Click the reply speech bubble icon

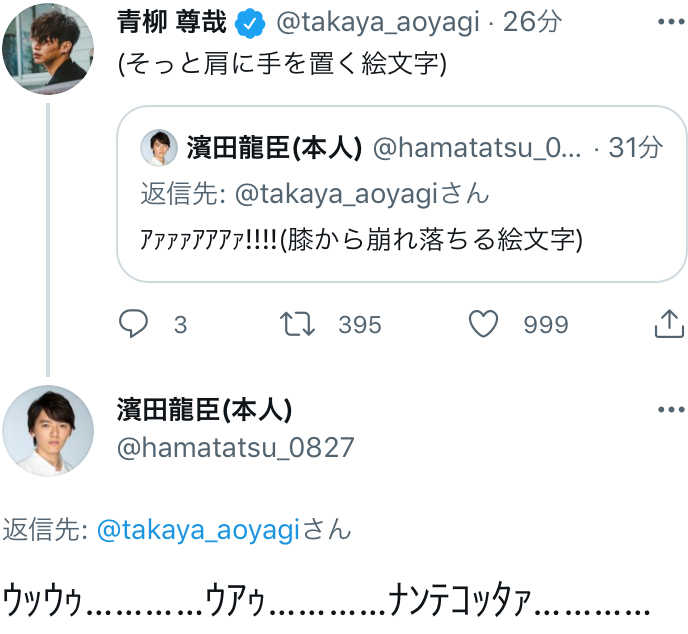coord(134,323)
